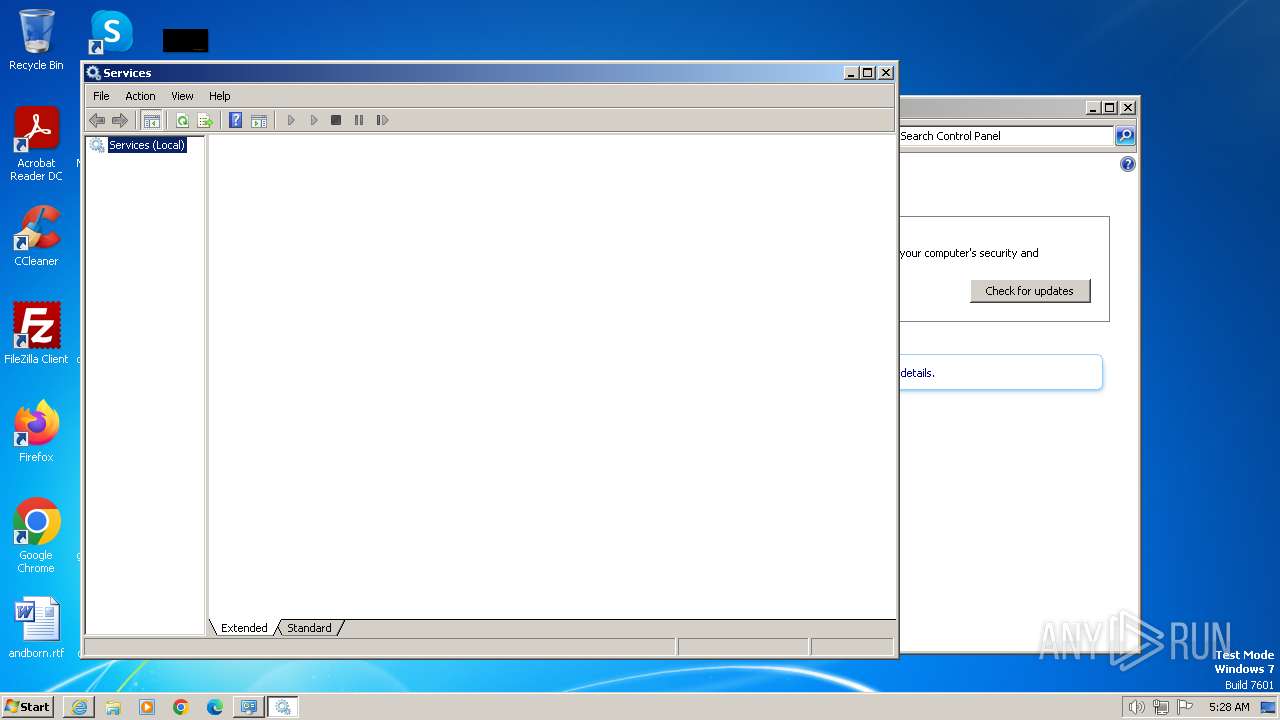This screenshot has width=1280, height=720.
Task: Select Google Chrome desktop icon
Action: (36, 535)
